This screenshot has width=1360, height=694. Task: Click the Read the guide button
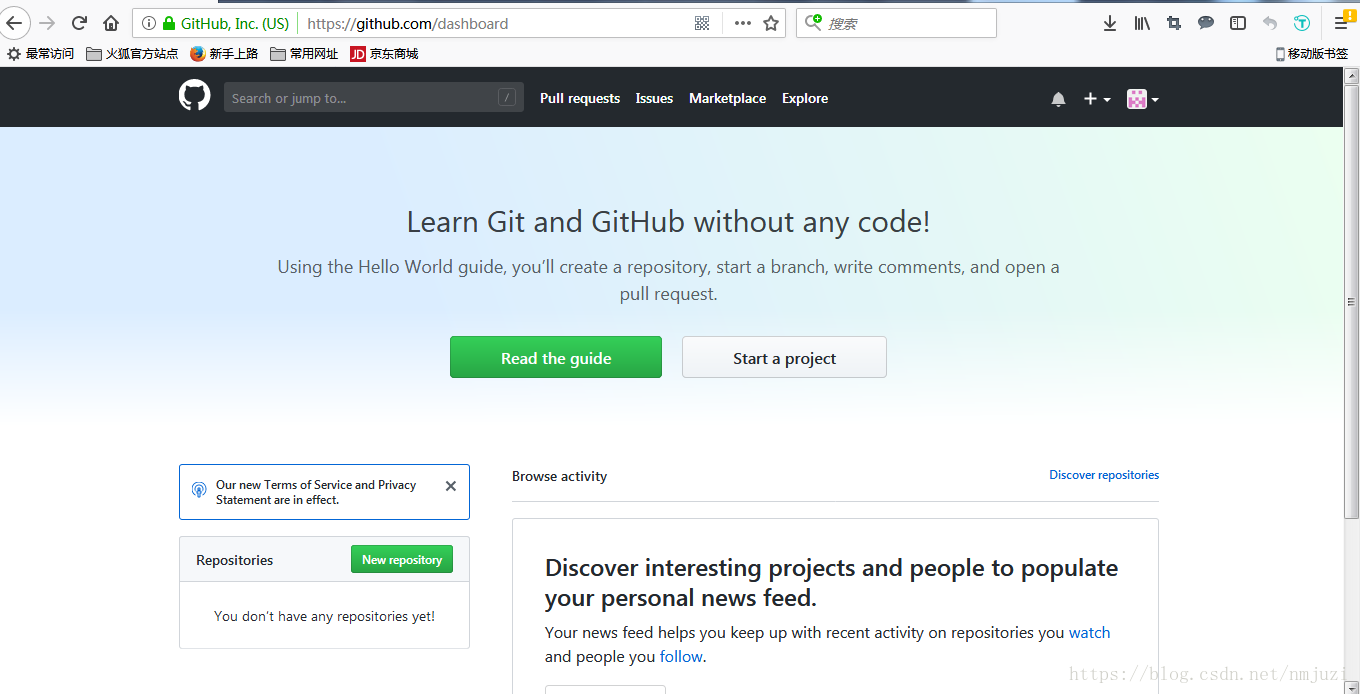point(556,357)
